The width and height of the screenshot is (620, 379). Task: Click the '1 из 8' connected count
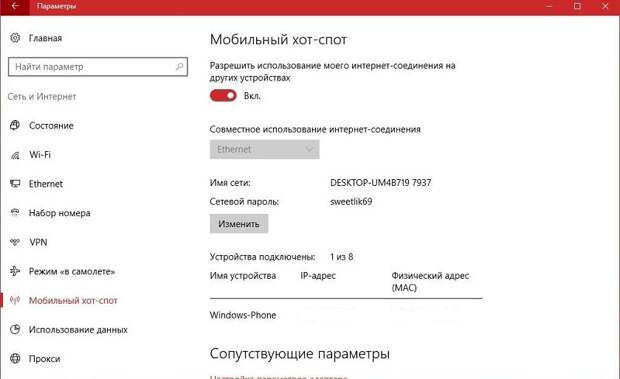tap(342, 257)
